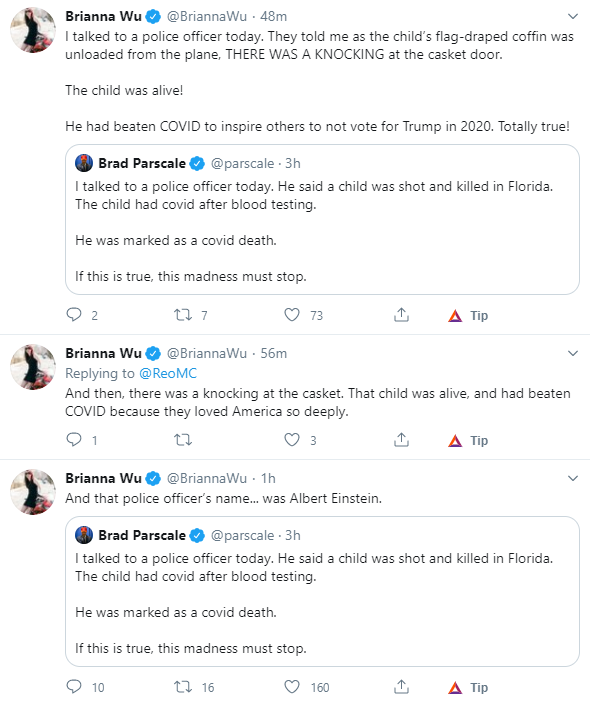This screenshot has height=702, width=590.
Task: Tip on the 56m reply tweet
Action: tap(468, 441)
